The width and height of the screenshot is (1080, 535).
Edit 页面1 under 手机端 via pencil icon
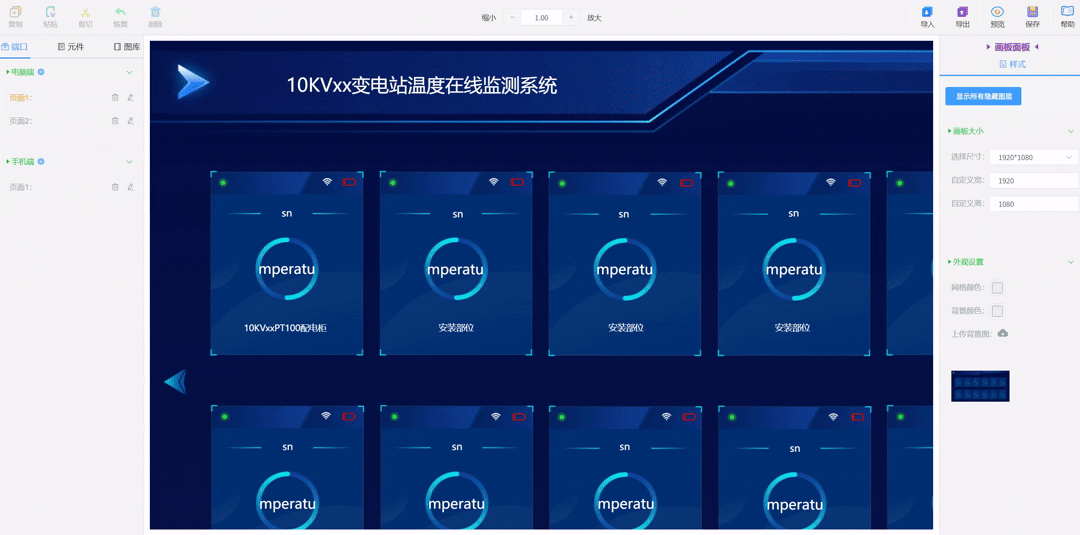pyautogui.click(x=131, y=187)
